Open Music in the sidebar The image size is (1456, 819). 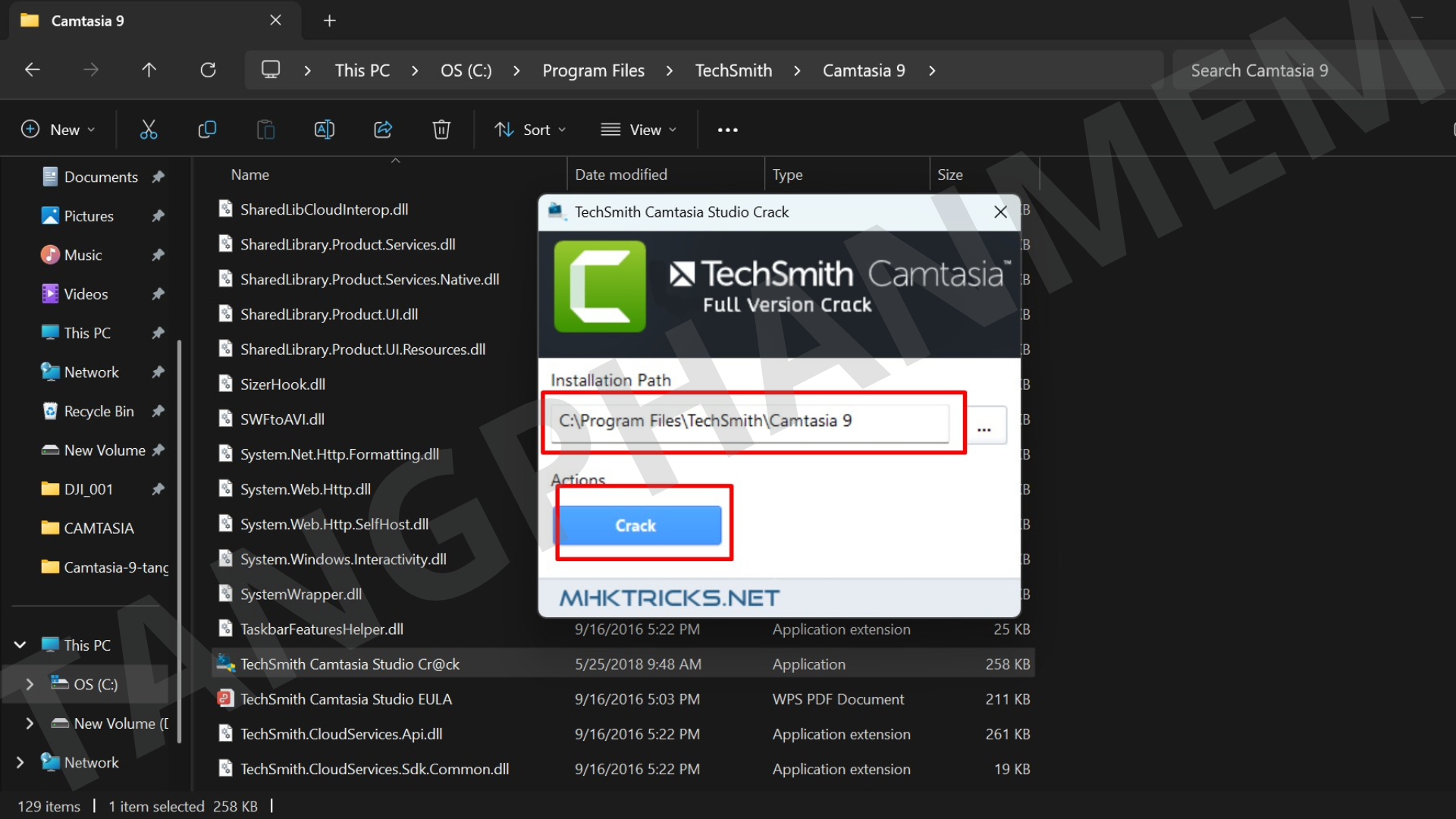(x=83, y=255)
